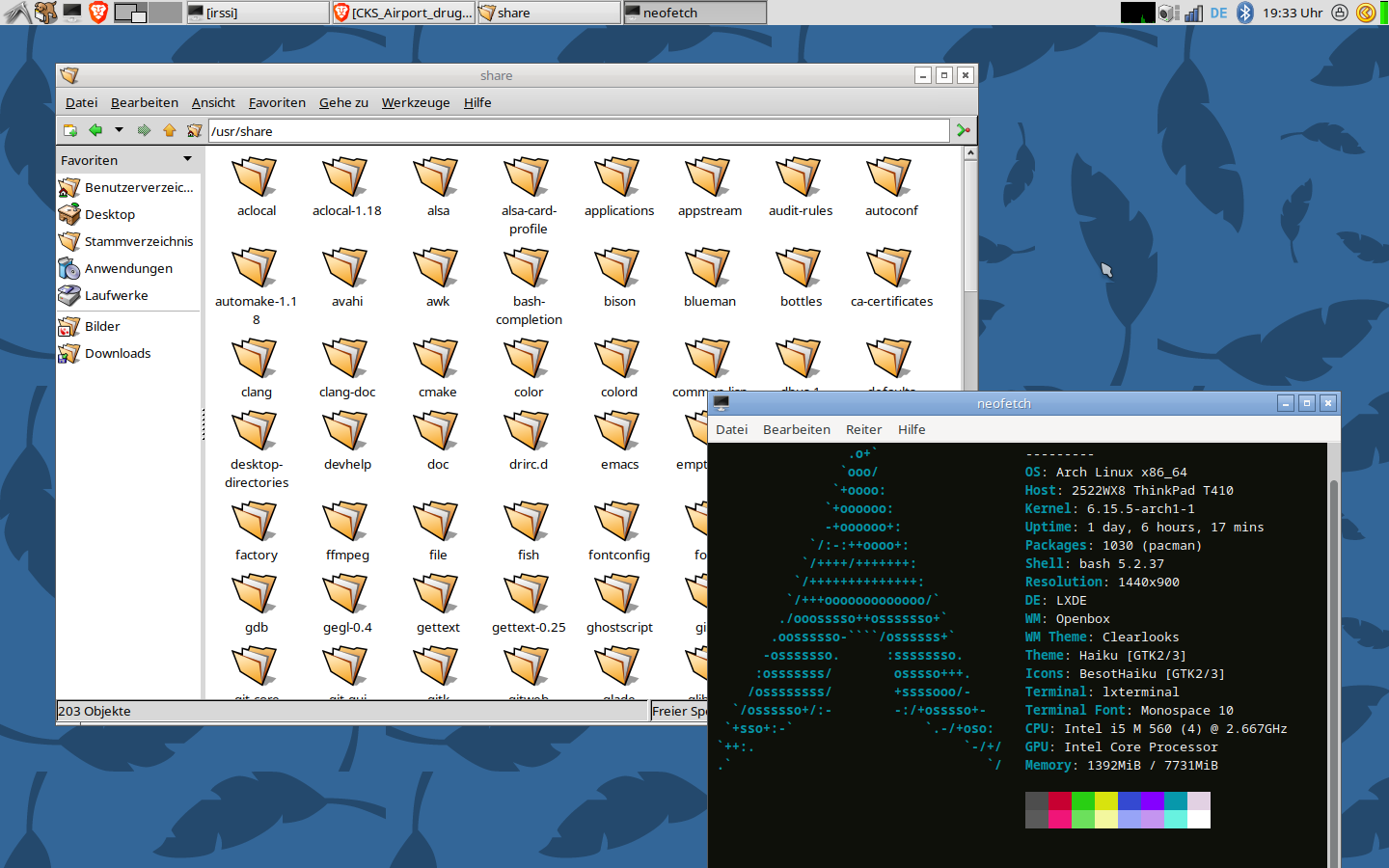1389x868 pixels.
Task: Click the red color block in neofetch
Action: pos(1059,801)
